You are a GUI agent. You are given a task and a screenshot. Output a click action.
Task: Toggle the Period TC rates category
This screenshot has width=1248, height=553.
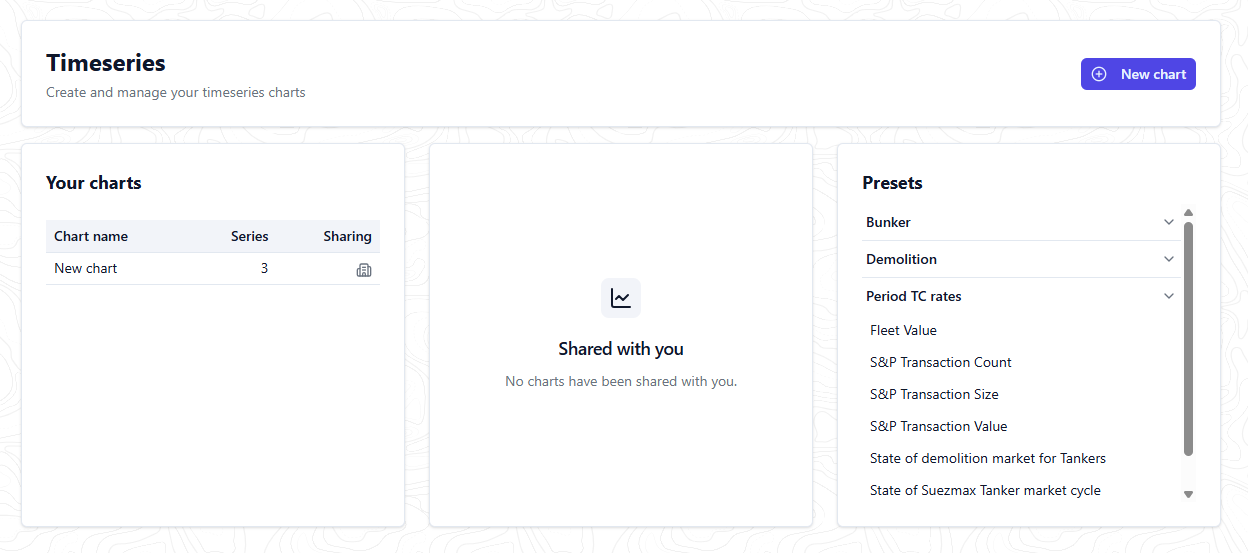pos(1021,296)
